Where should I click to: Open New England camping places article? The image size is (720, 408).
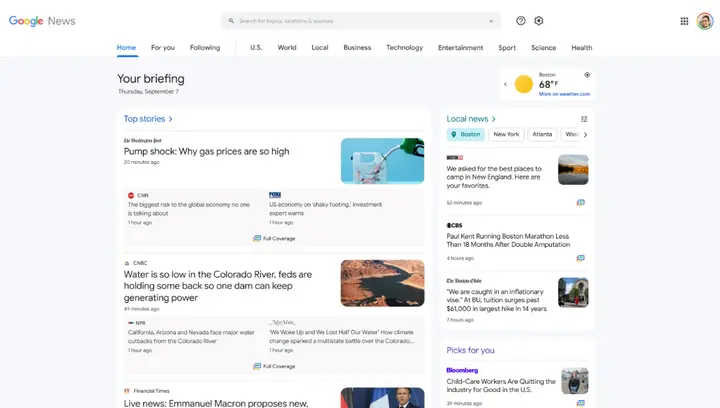coord(494,177)
